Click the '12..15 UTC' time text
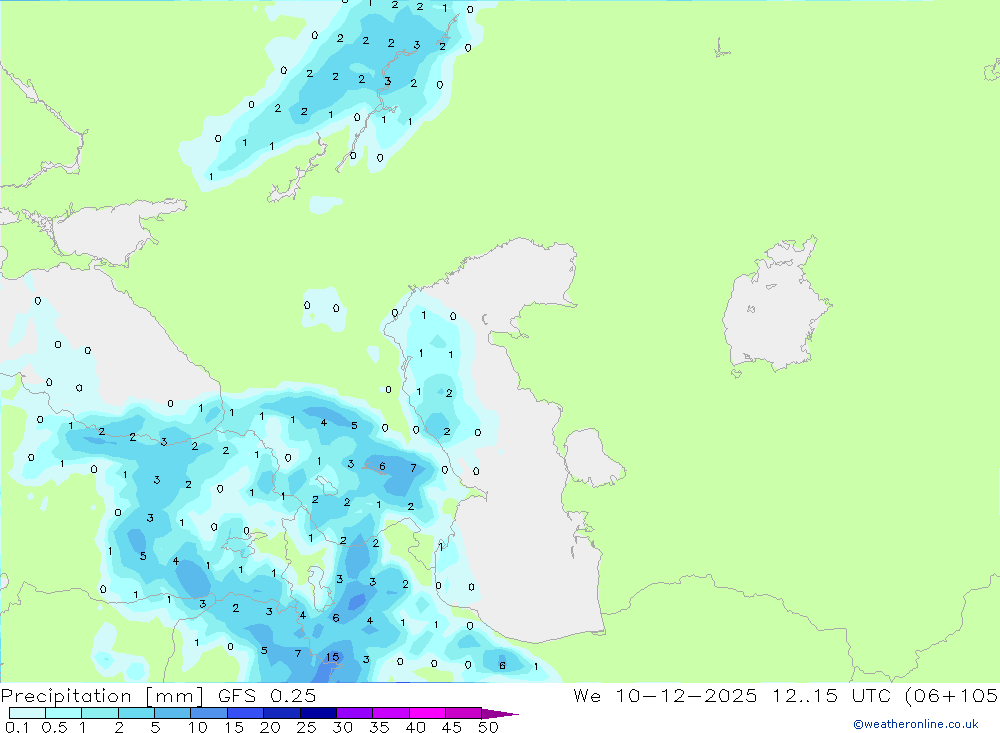1000x733 pixels. (x=831, y=695)
